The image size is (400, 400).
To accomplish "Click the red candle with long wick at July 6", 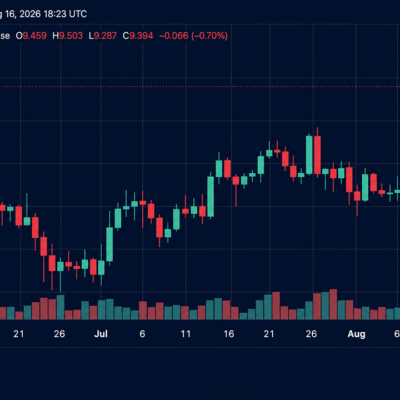I will tap(143, 203).
